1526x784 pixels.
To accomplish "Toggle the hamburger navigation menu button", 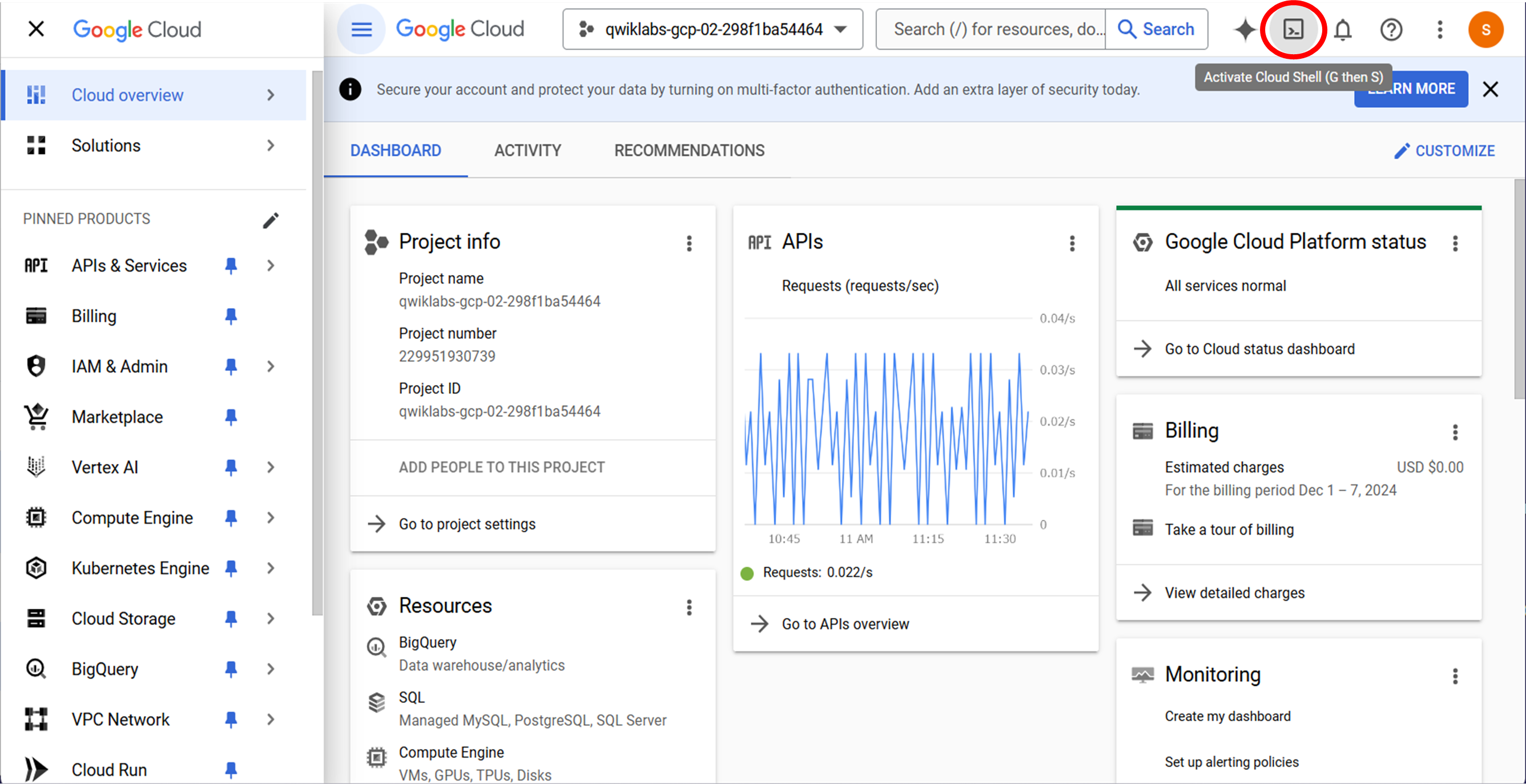I will (361, 29).
